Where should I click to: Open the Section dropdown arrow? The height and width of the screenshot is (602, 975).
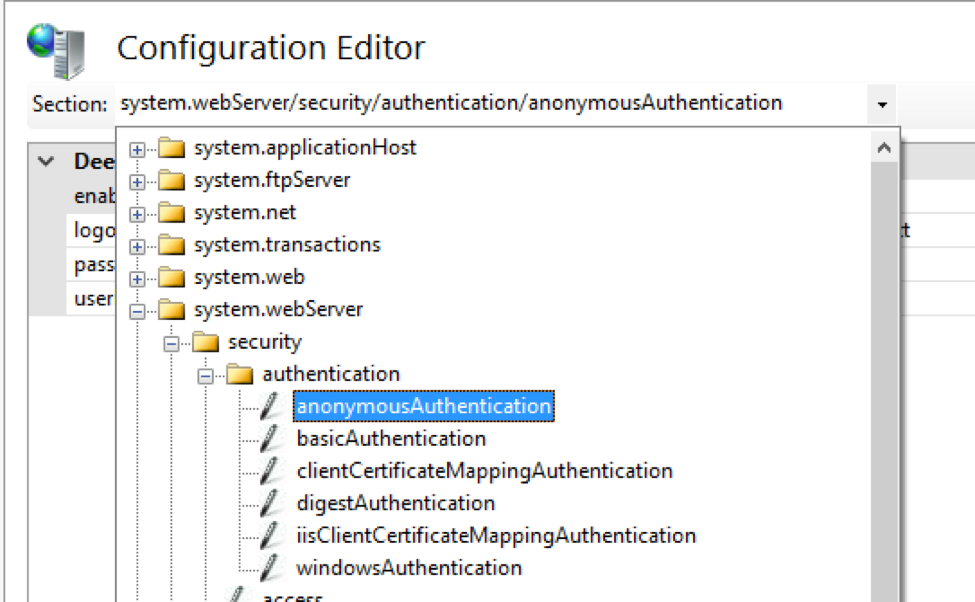(x=882, y=104)
